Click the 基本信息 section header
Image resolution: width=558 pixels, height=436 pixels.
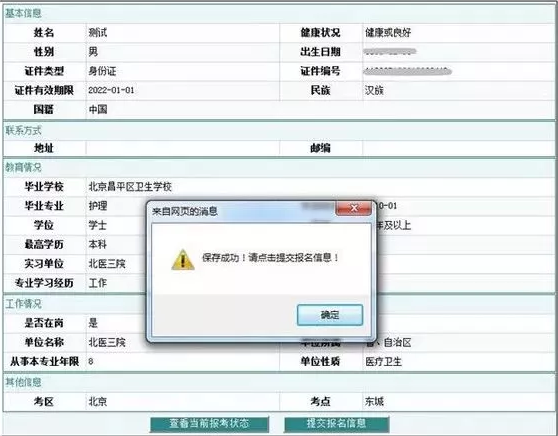pos(23,14)
